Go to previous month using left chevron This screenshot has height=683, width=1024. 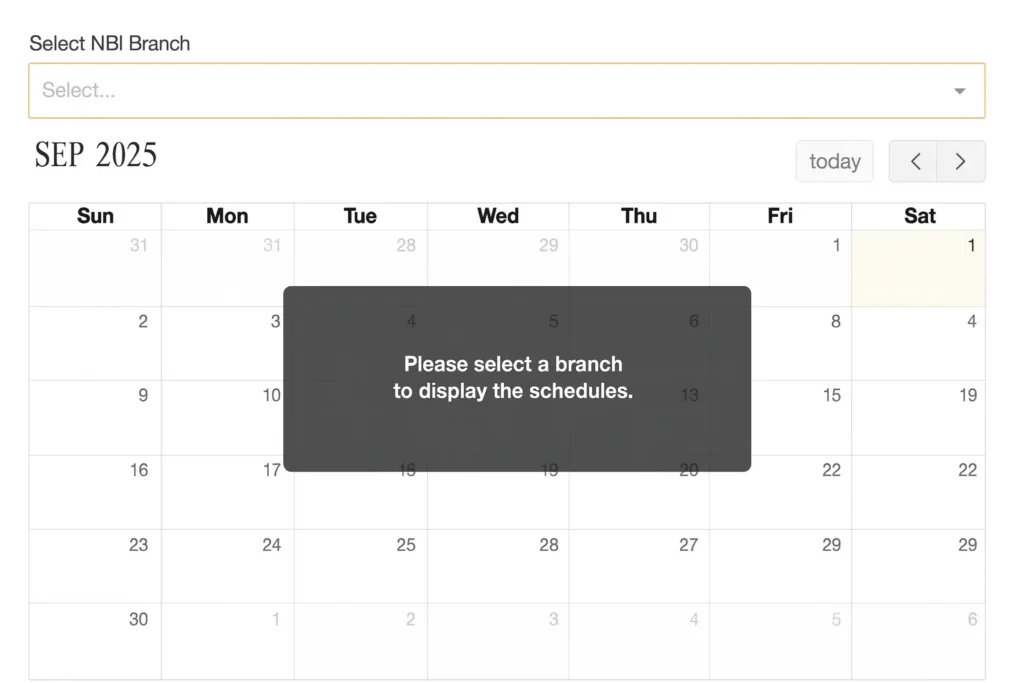coord(914,162)
